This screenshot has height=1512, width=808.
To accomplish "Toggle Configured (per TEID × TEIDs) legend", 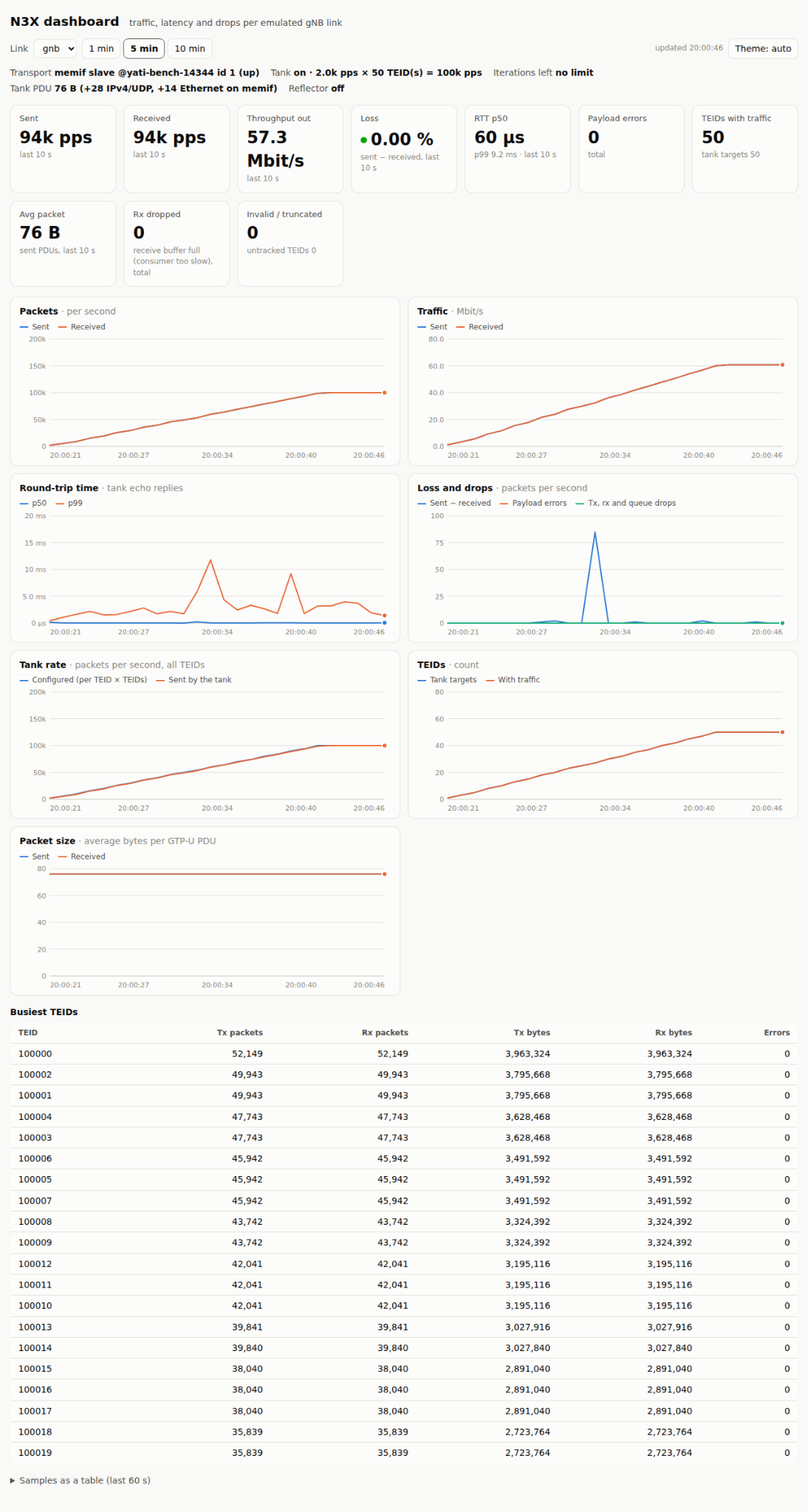I will click(83, 680).
